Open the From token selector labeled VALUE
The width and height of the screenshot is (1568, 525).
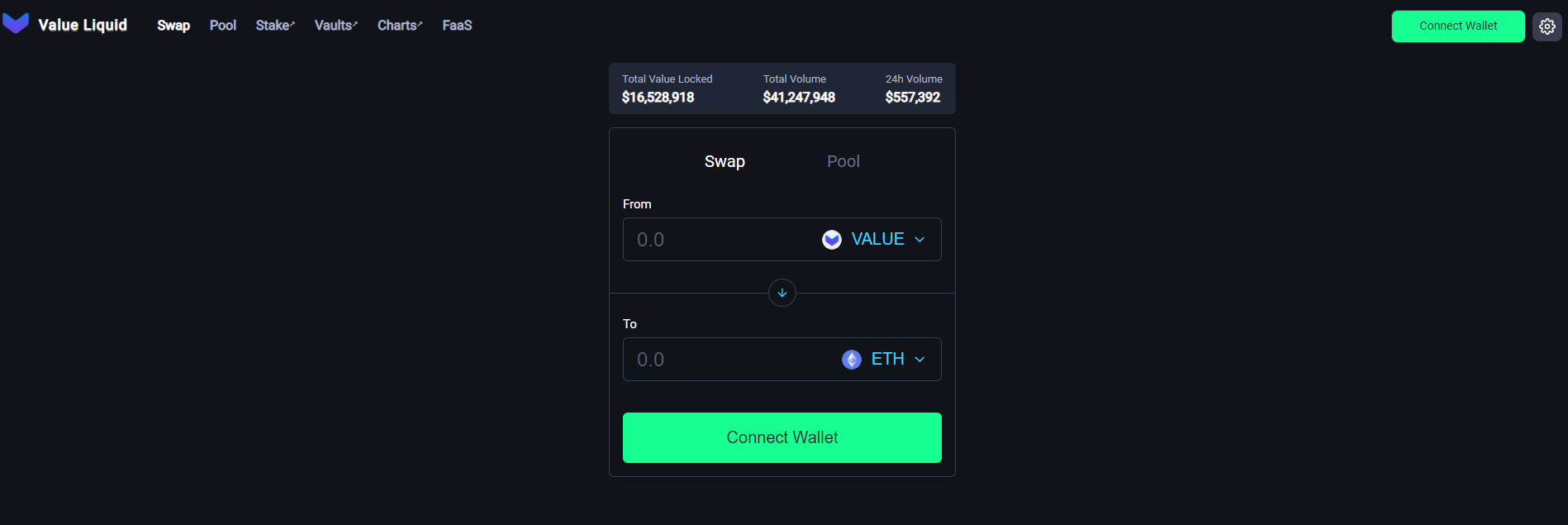877,239
